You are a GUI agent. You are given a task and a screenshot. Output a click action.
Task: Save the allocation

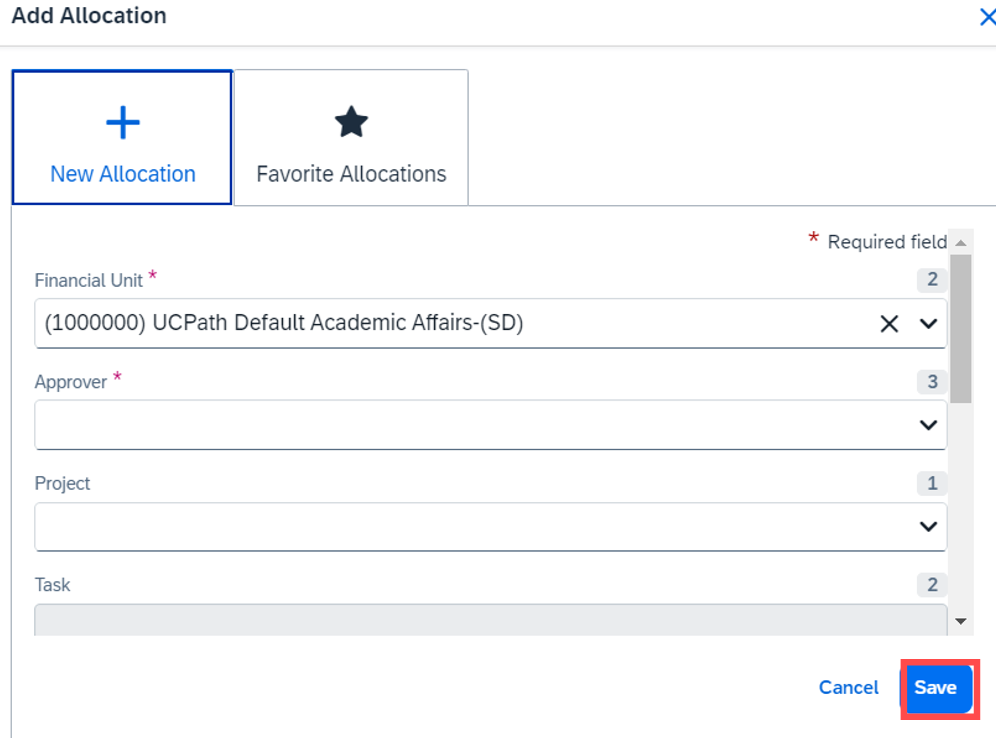[x=936, y=688]
